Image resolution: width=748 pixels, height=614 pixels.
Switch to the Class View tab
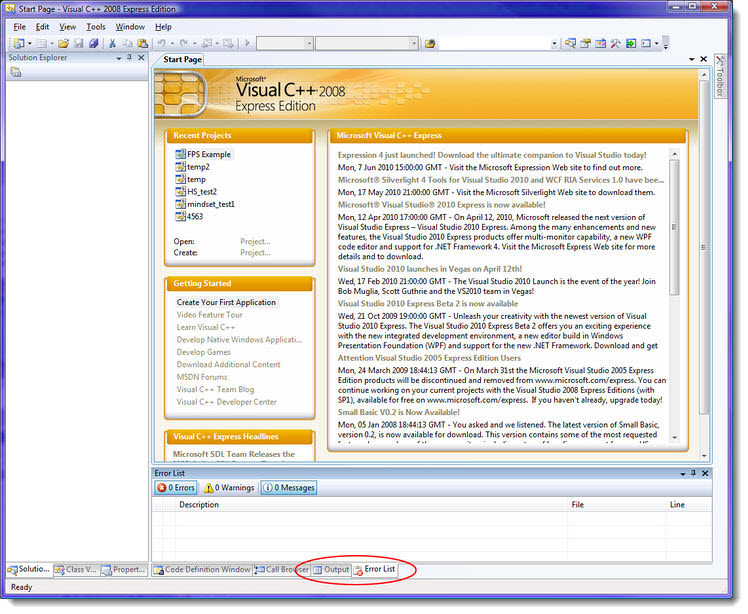76,570
